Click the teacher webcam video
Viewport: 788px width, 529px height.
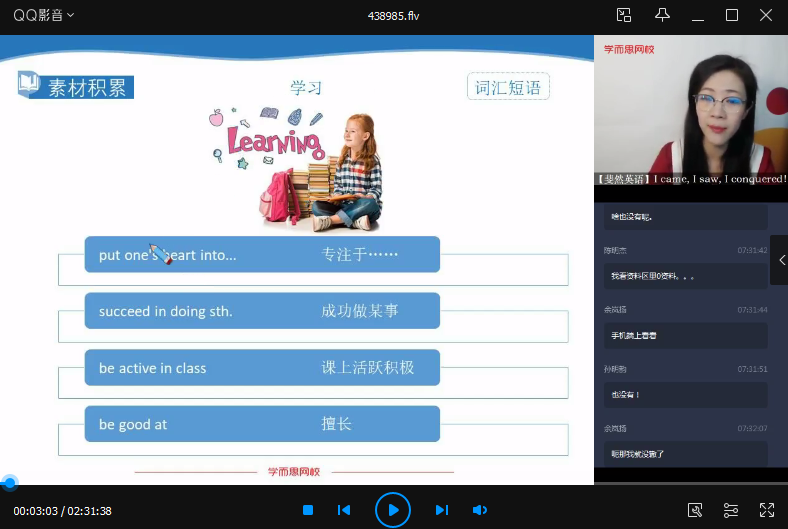tap(690, 110)
